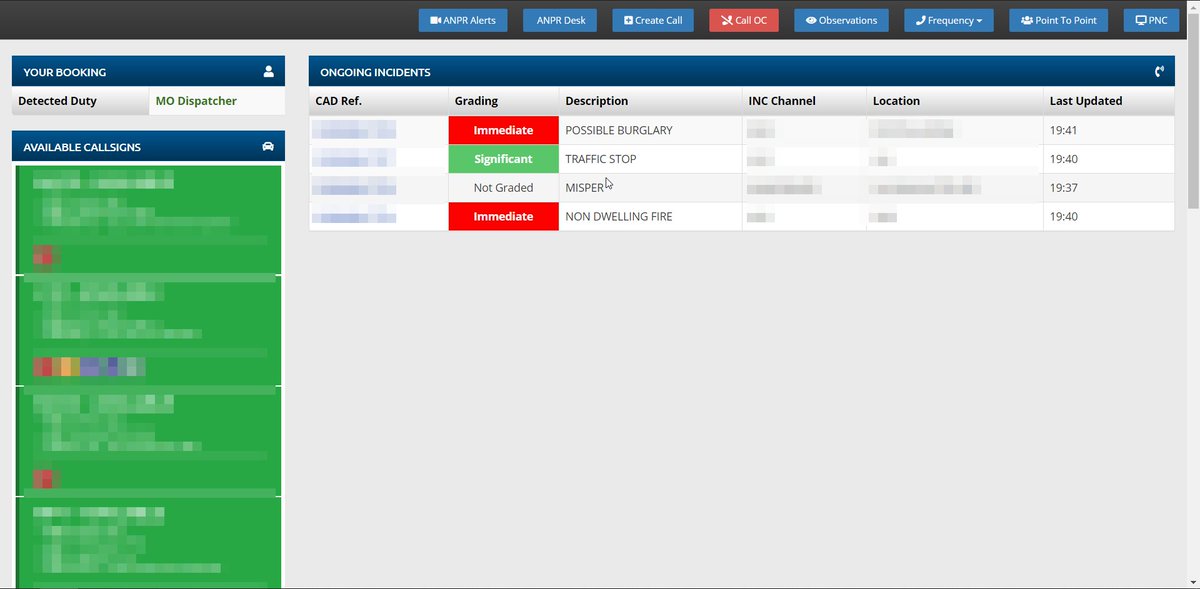Open the PNC button
This screenshot has height=589, width=1200.
click(1151, 20)
